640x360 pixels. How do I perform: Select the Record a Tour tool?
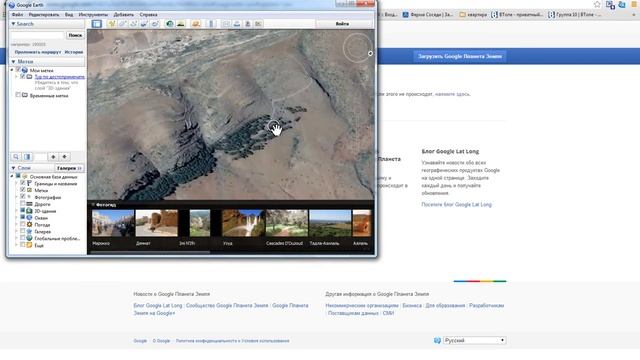(155, 24)
